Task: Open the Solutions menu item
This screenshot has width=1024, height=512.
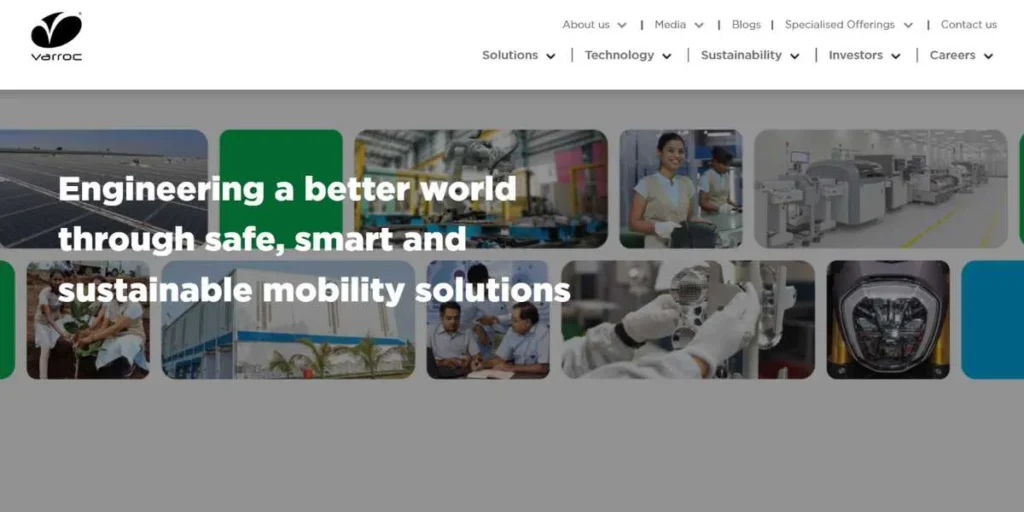Action: [x=510, y=55]
